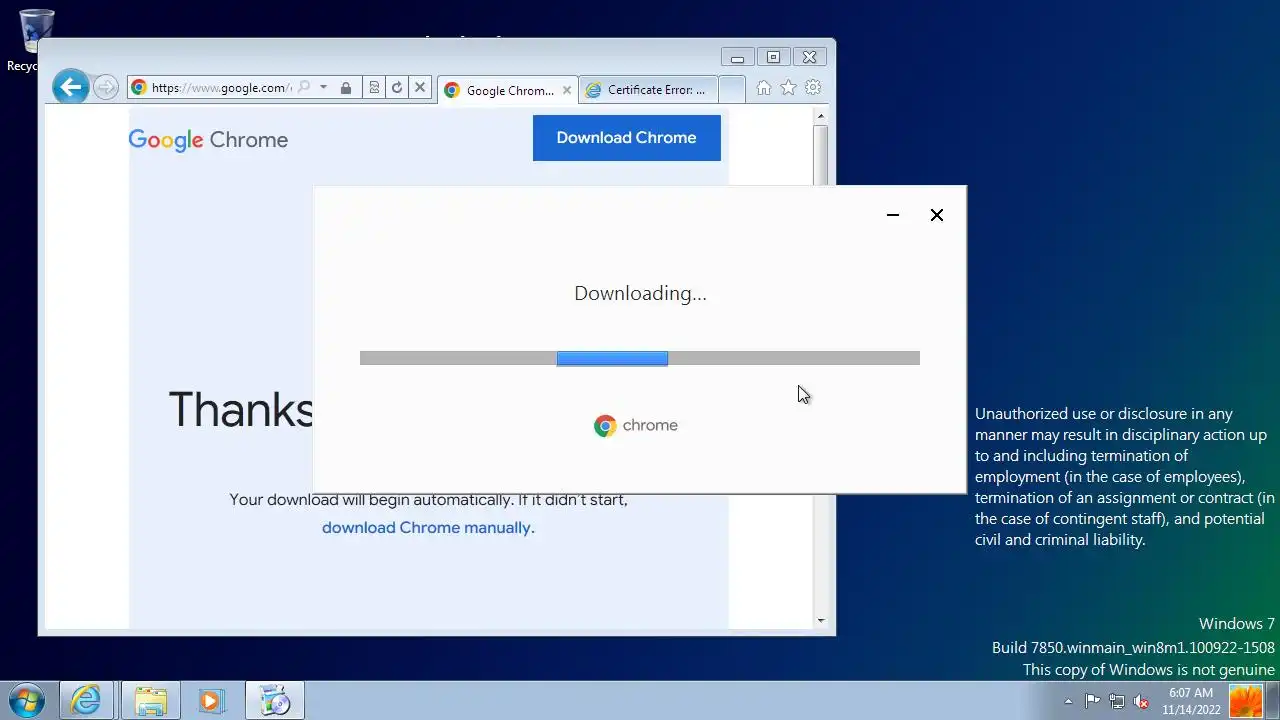Switch to the Certificate Error tab
The width and height of the screenshot is (1280, 720).
pos(648,90)
